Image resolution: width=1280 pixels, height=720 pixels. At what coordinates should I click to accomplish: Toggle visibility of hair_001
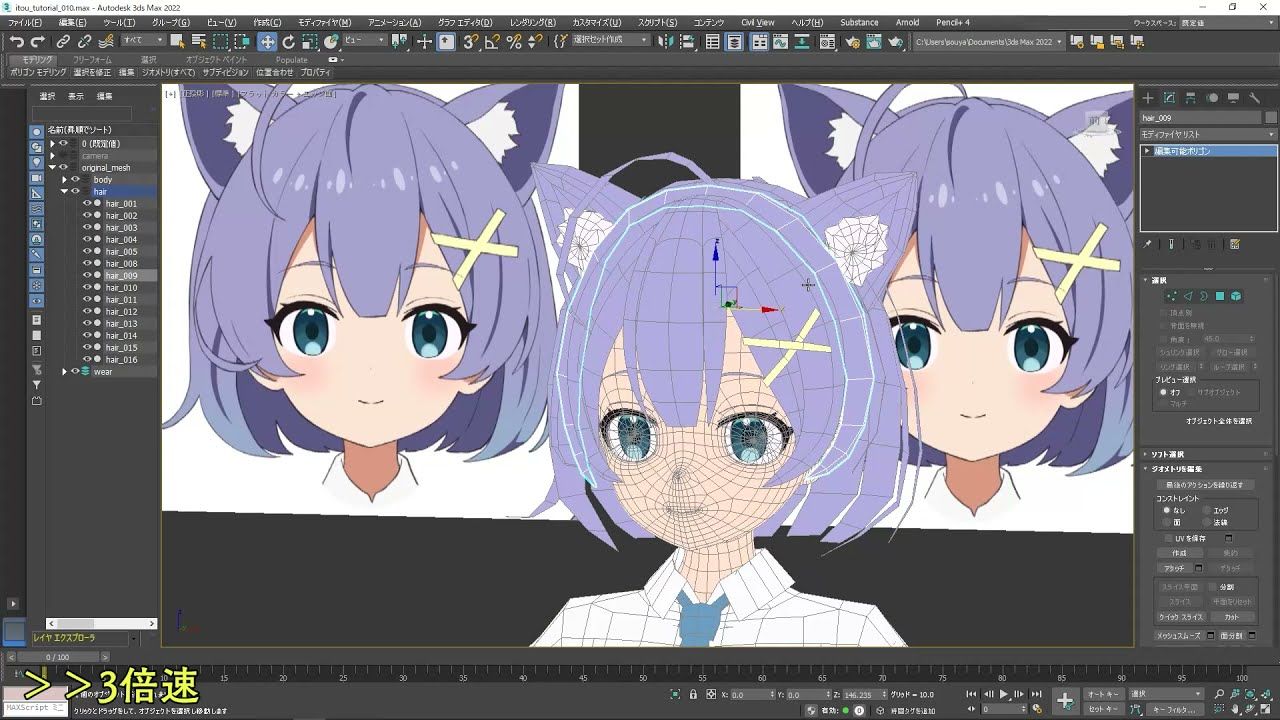[x=87, y=204]
